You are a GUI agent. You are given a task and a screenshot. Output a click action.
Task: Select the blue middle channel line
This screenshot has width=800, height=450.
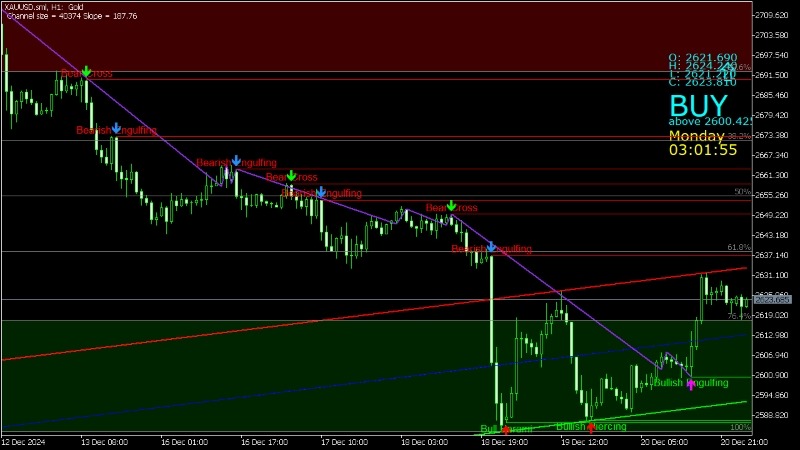click(374, 380)
